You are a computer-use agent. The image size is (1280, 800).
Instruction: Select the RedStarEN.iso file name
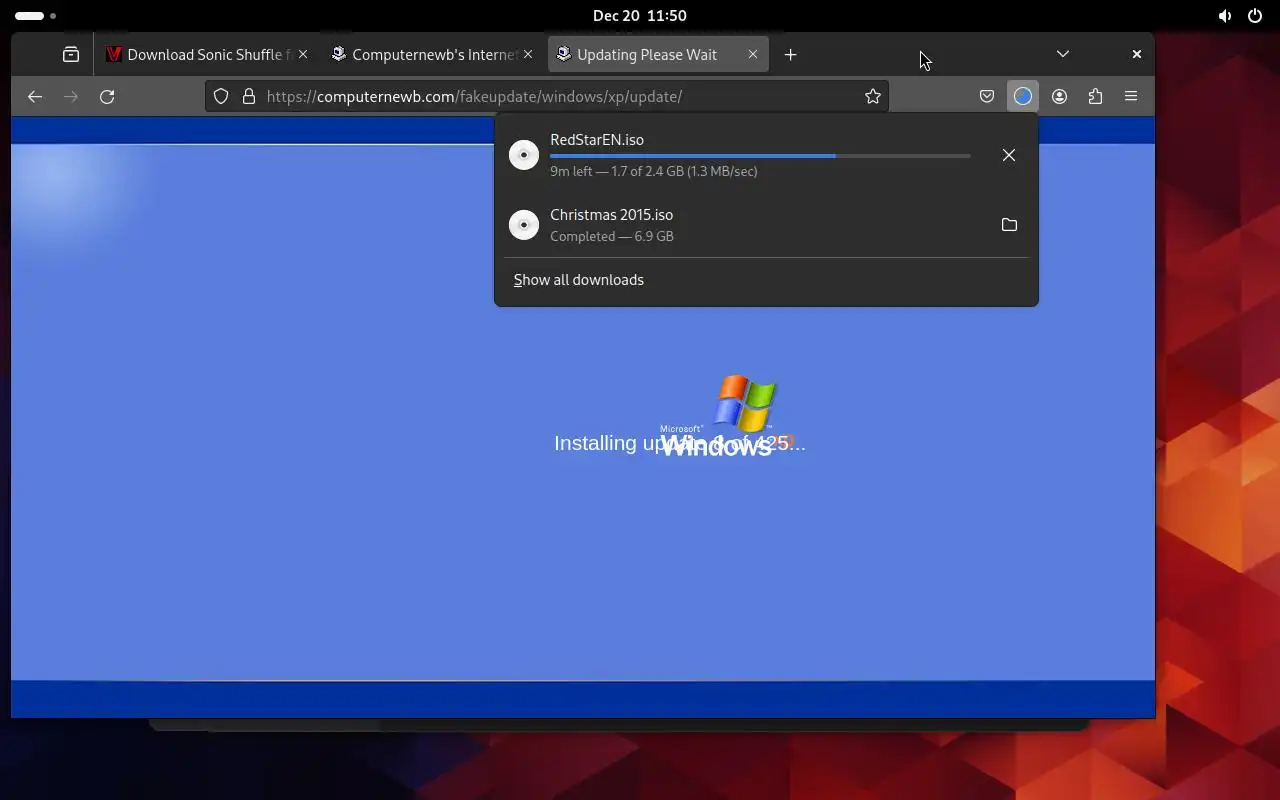pos(597,140)
